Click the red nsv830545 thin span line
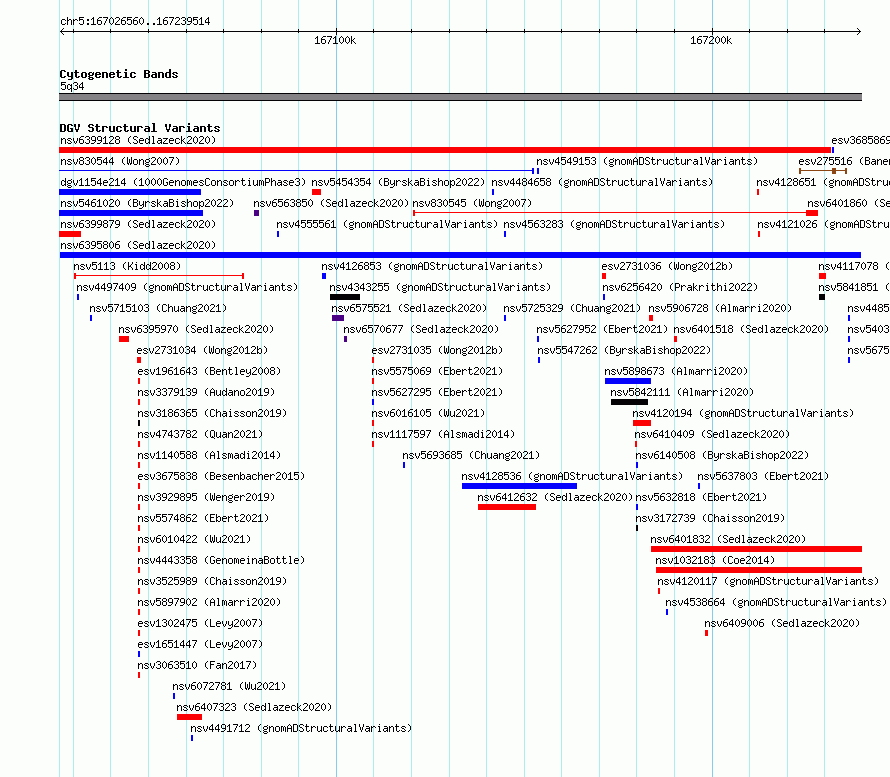The width and height of the screenshot is (890, 777). click(x=610, y=213)
